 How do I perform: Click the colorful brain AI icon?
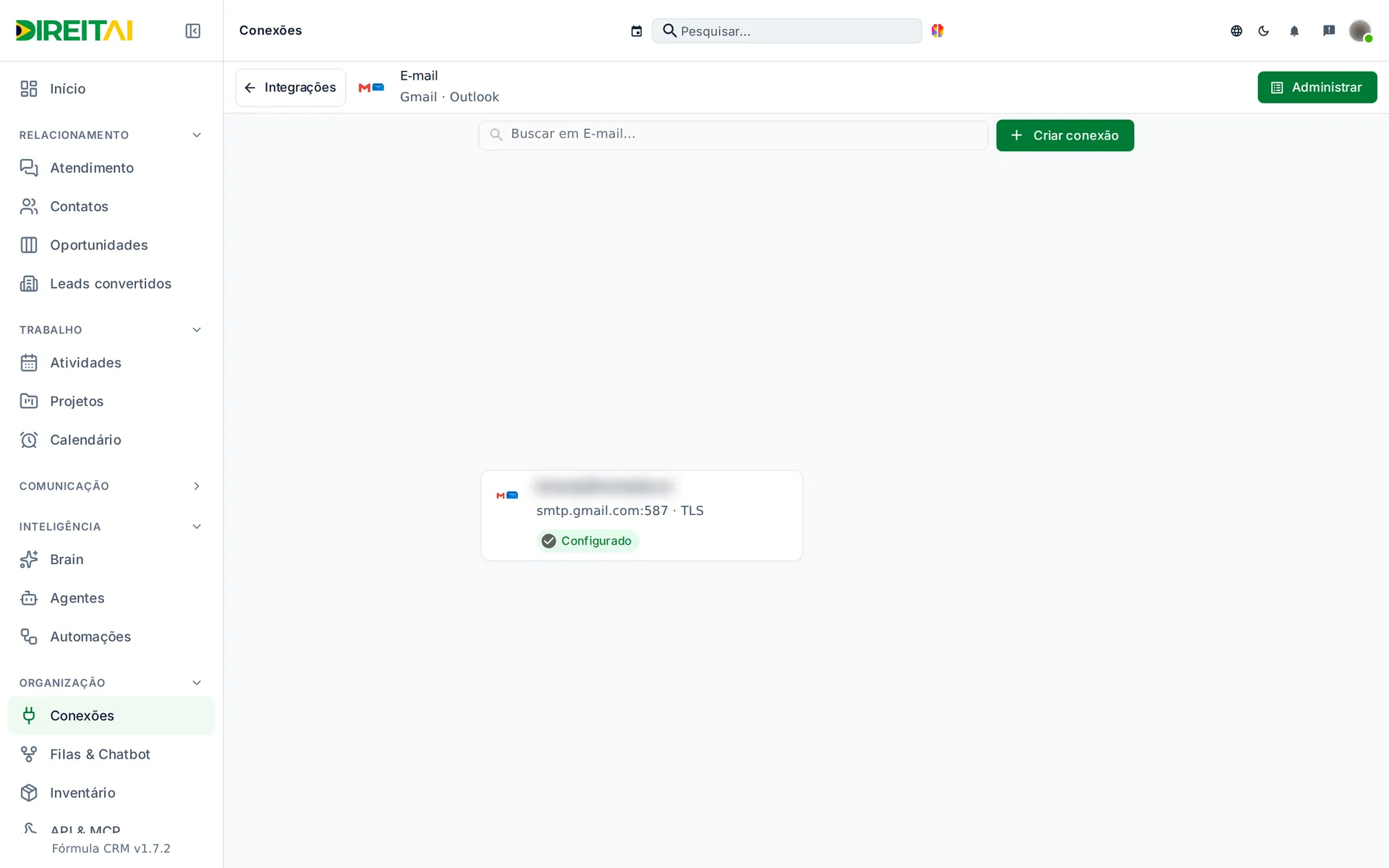(x=938, y=30)
